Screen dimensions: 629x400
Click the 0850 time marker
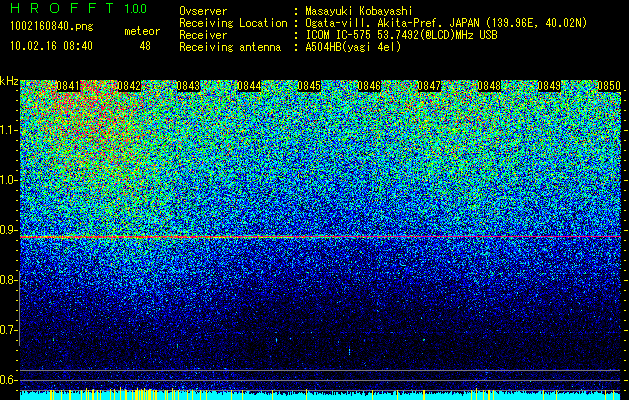click(609, 86)
